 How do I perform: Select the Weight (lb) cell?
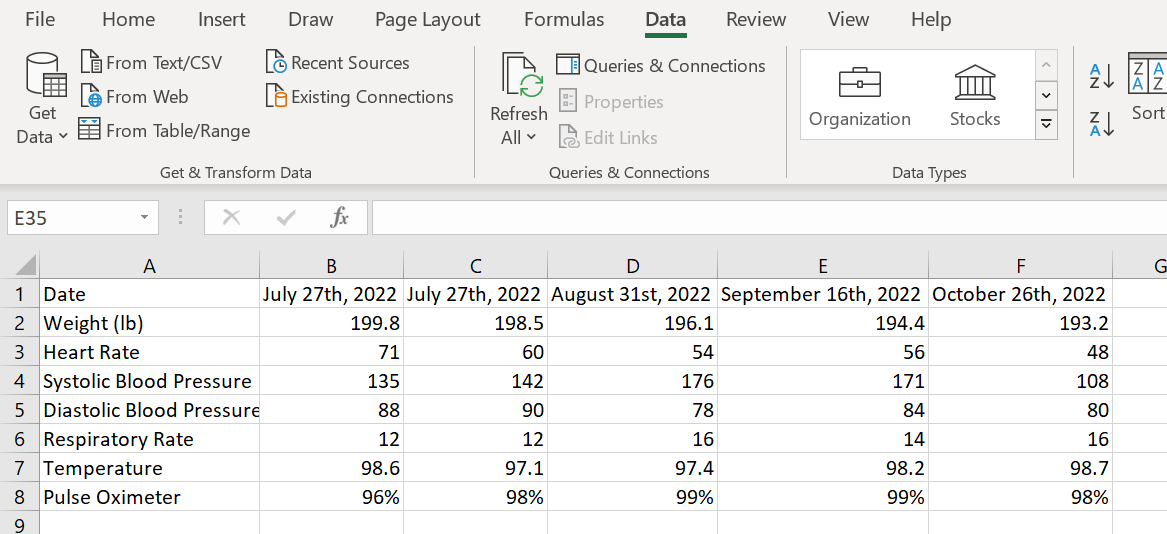click(x=149, y=323)
